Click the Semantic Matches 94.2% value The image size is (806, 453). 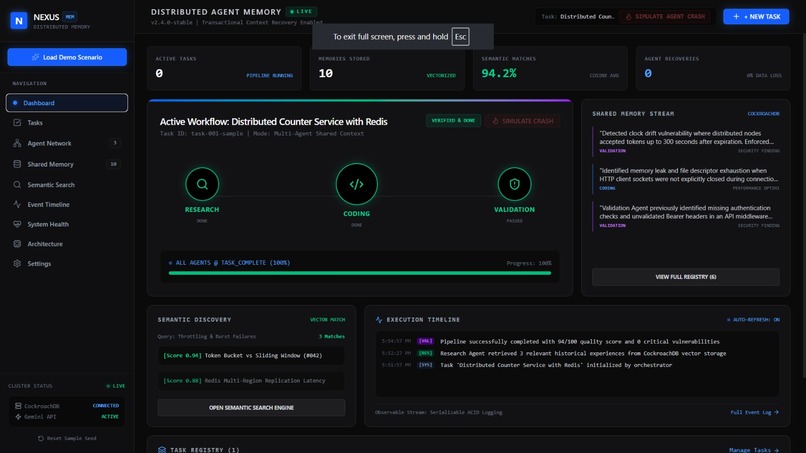[499, 74]
